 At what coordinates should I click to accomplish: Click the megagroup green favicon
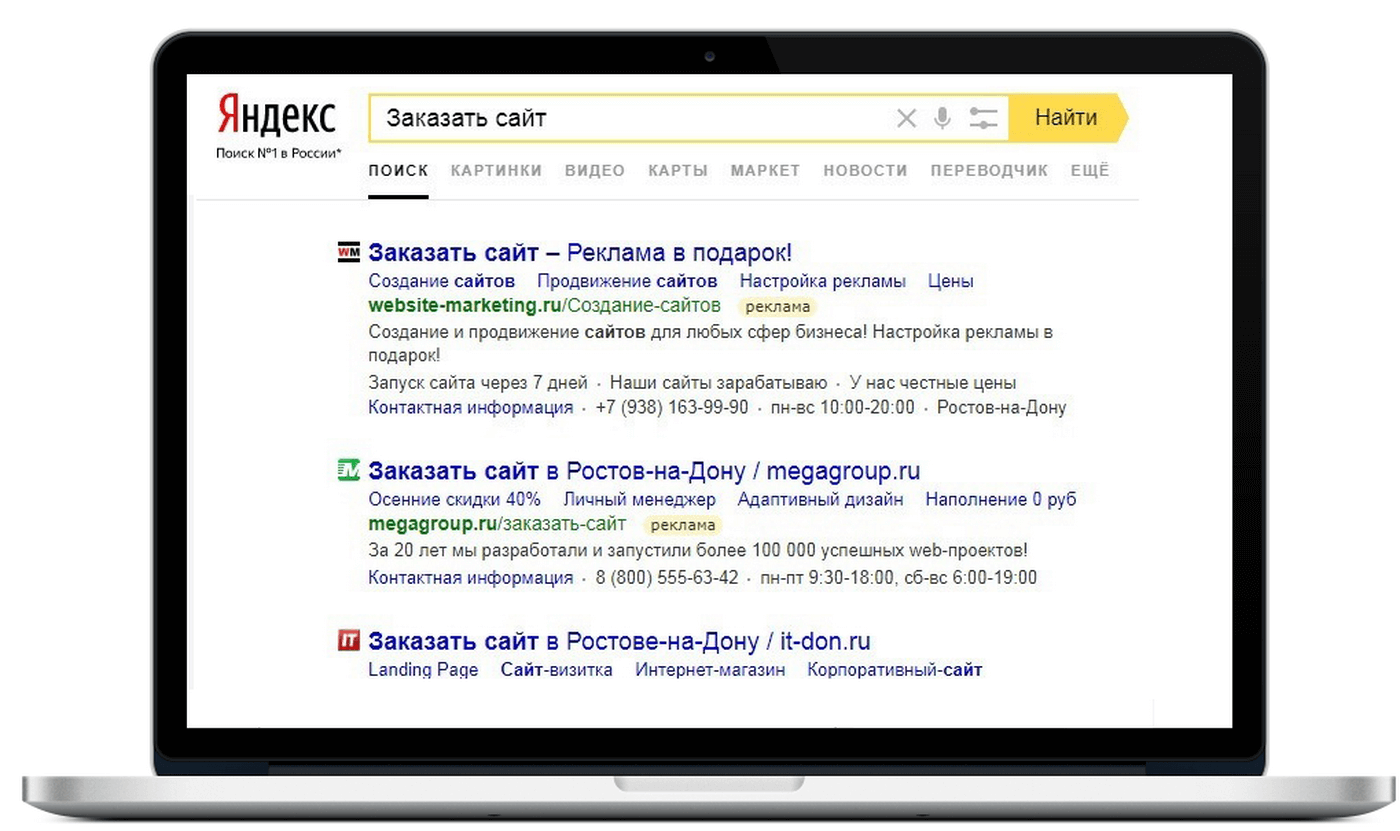(x=348, y=469)
